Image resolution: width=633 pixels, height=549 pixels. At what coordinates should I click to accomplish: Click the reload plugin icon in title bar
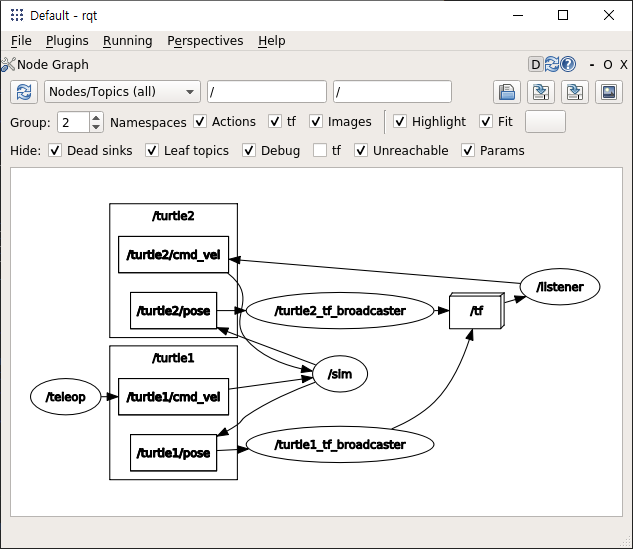551,64
